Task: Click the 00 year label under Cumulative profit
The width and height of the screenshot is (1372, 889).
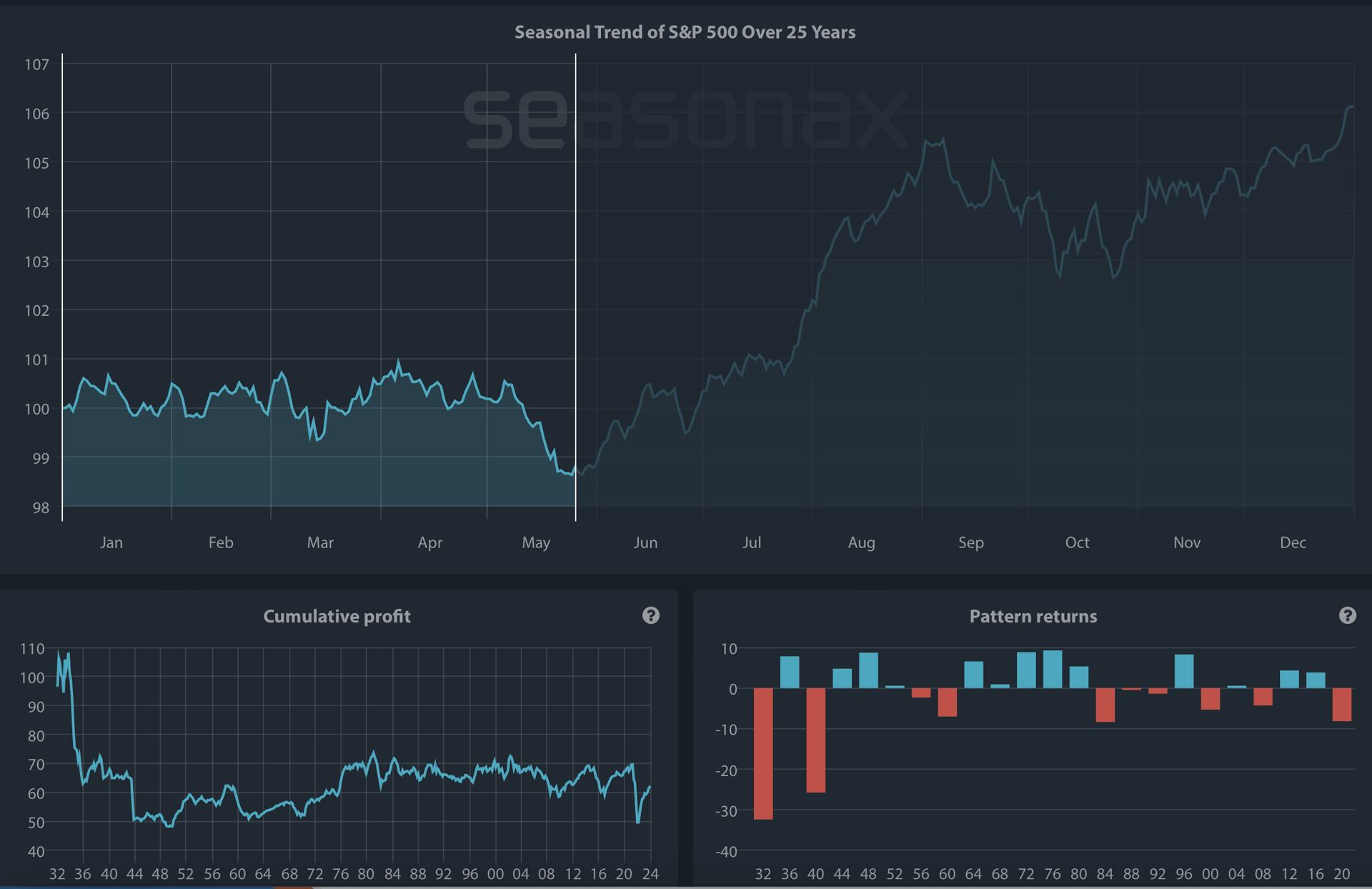Action: coord(495,874)
